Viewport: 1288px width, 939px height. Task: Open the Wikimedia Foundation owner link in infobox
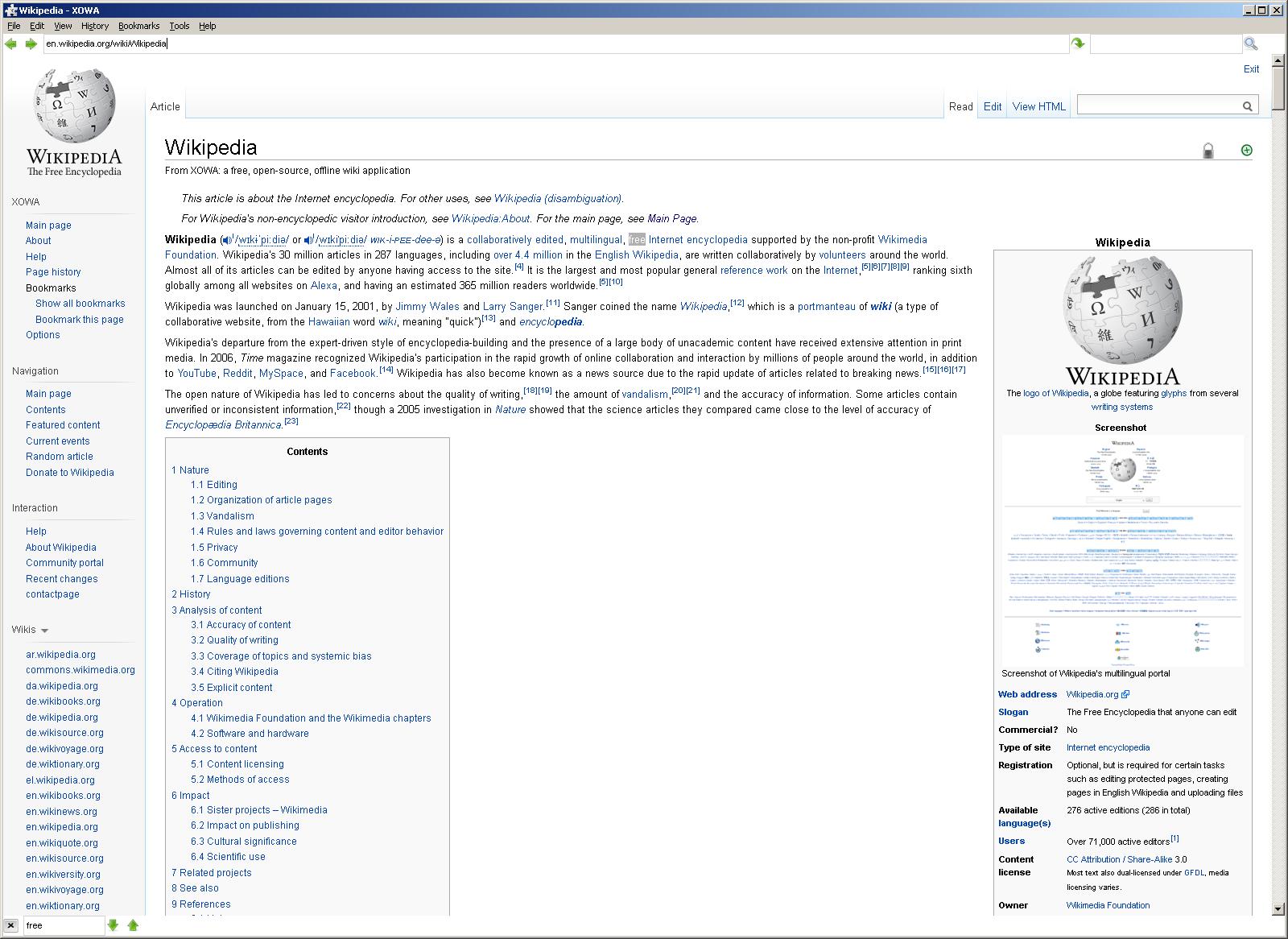coord(1108,905)
